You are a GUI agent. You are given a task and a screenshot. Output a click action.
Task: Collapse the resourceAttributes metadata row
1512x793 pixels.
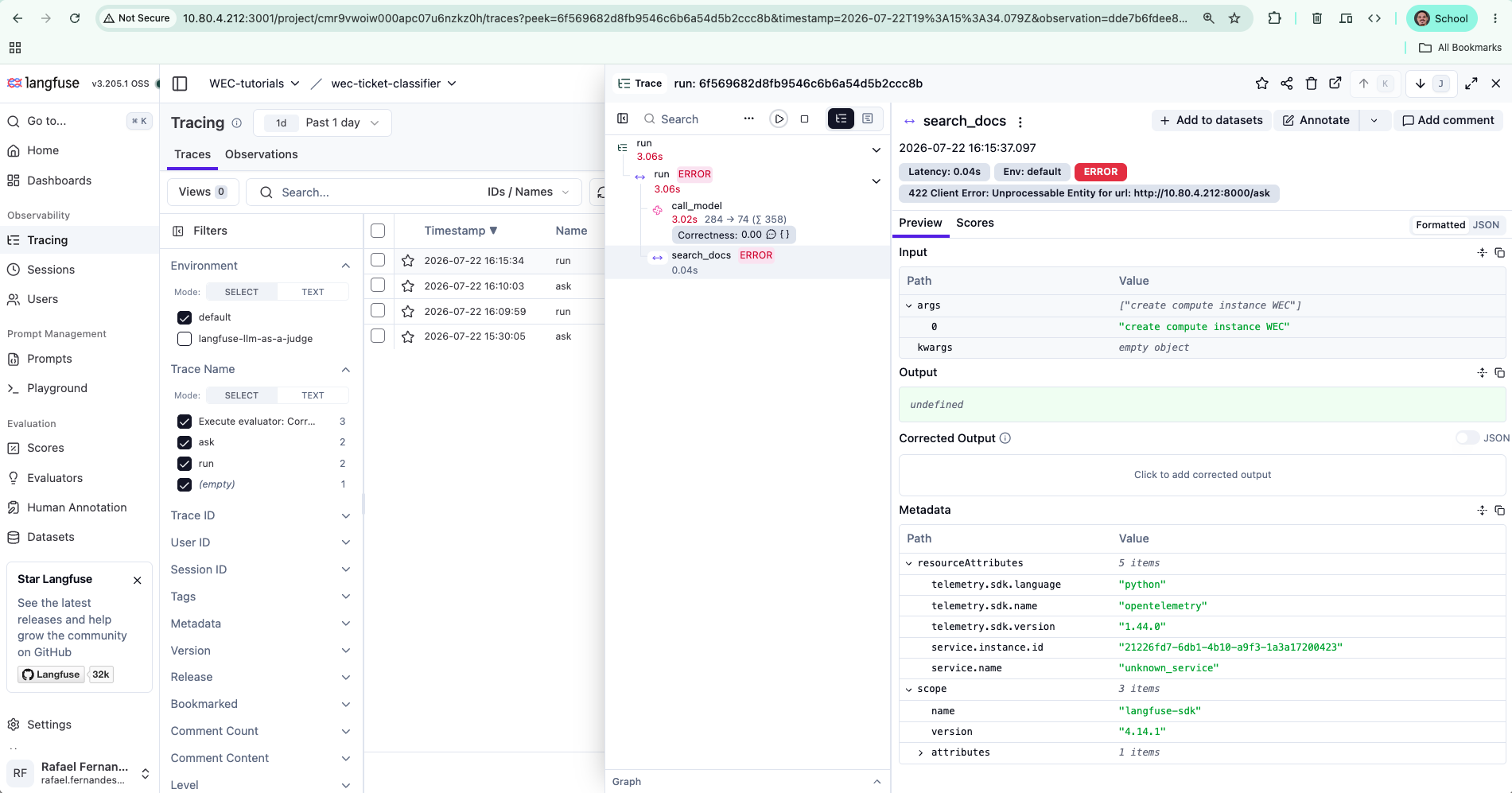[909, 563]
